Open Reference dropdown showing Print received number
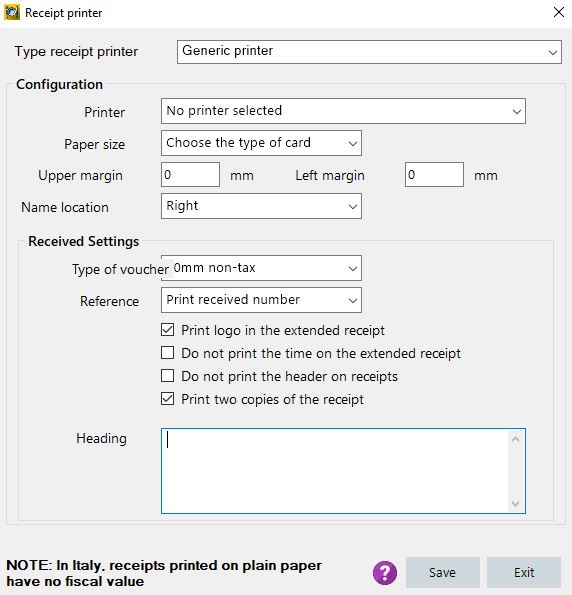The height and width of the screenshot is (595, 572). point(261,300)
